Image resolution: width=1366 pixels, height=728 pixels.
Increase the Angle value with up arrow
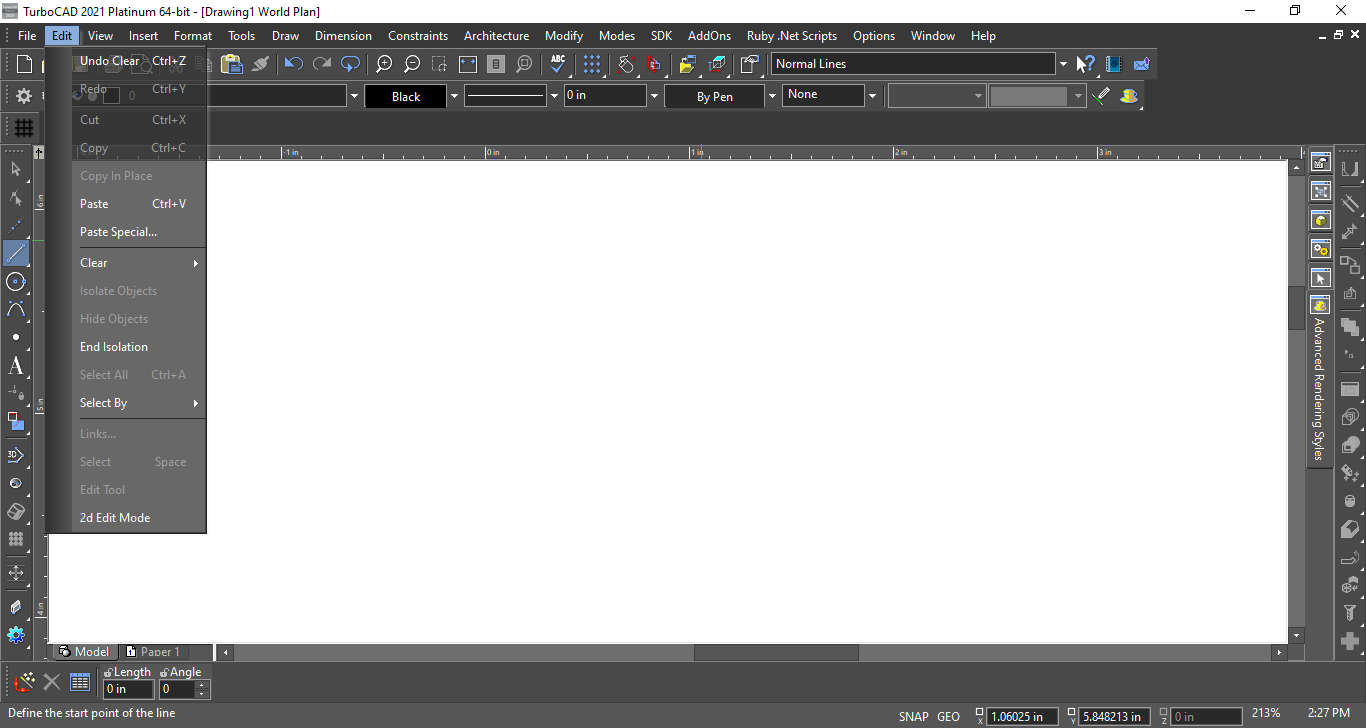203,685
